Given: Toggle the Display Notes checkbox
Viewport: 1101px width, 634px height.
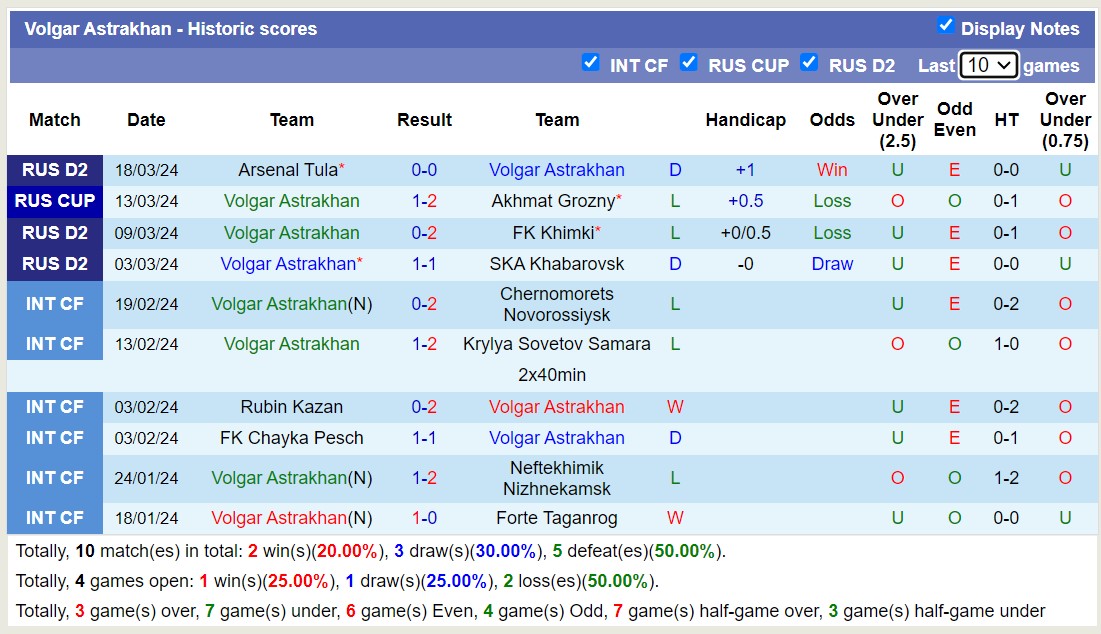Looking at the screenshot, I should tap(945, 26).
